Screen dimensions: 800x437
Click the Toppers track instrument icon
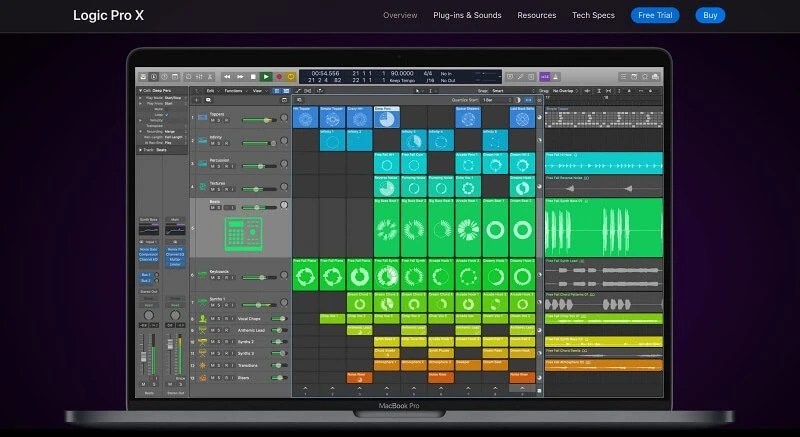click(203, 117)
